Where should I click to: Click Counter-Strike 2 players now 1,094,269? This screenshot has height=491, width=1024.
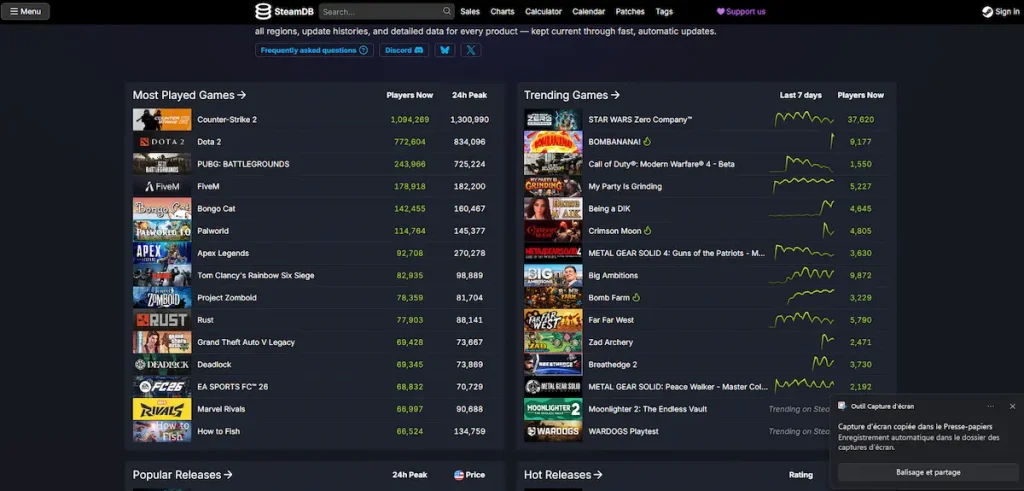pyautogui.click(x=409, y=119)
